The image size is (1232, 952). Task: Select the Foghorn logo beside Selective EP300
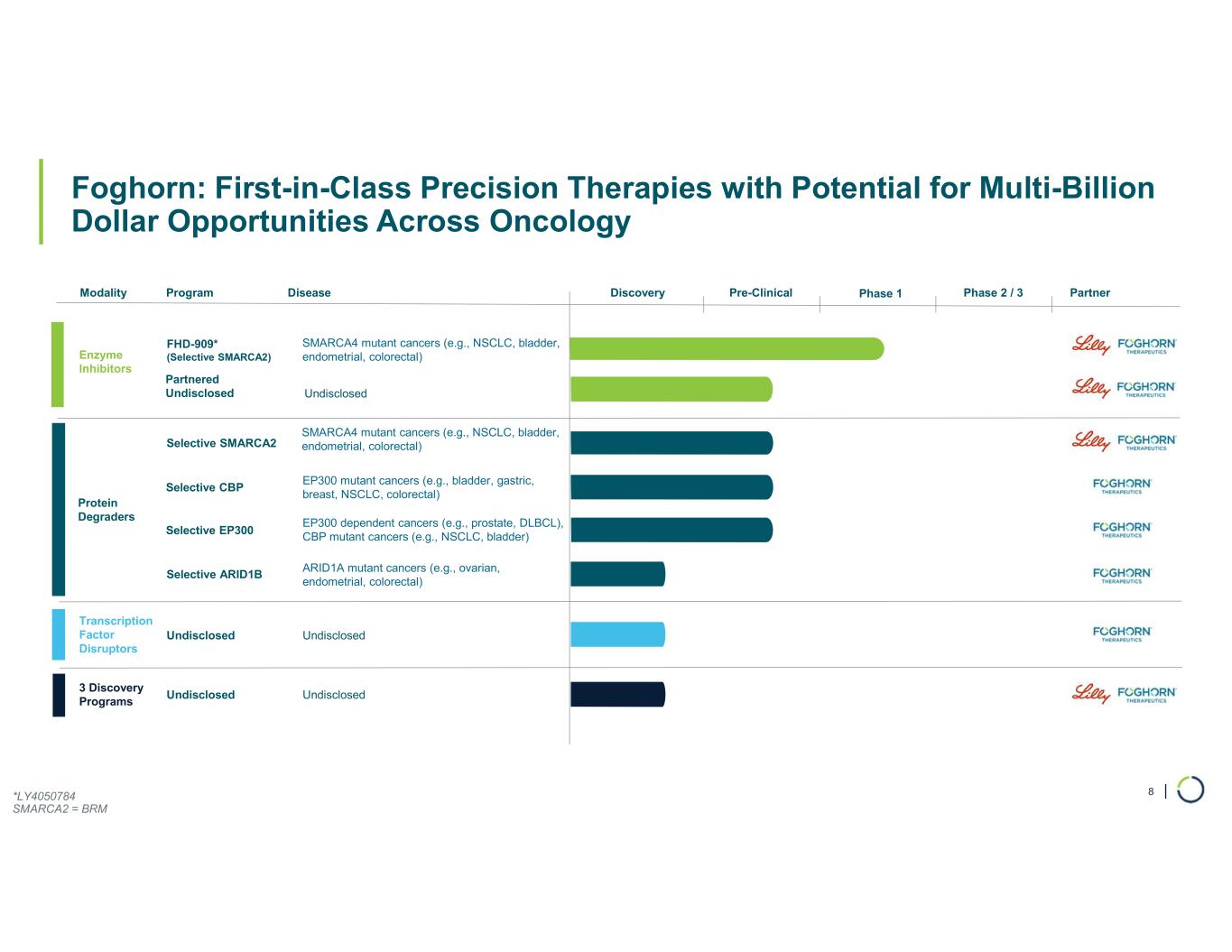pyautogui.click(x=1122, y=529)
